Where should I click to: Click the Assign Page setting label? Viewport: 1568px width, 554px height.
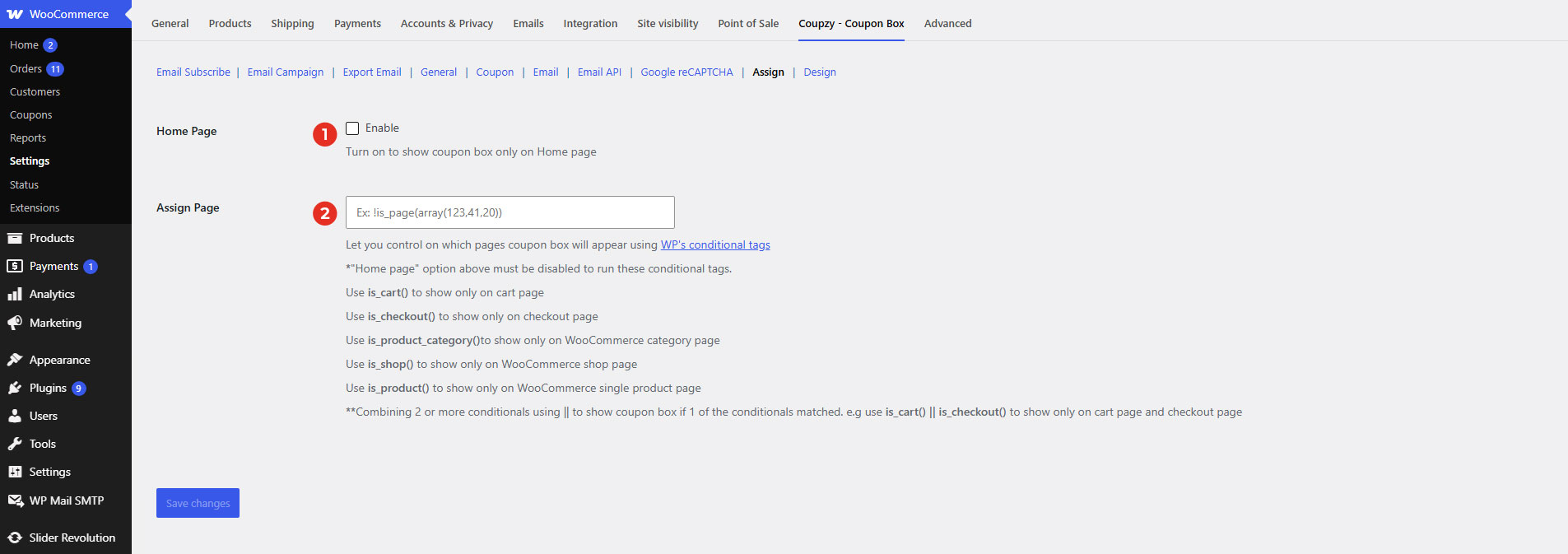tap(188, 207)
